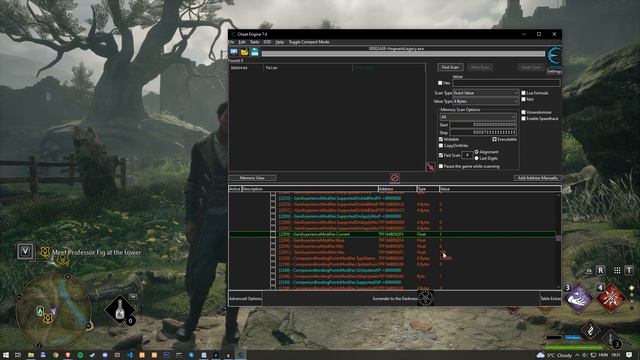Viewport: 640px width, 360px height.
Task: Click the Fast Scan alignment number field
Action: [467, 155]
